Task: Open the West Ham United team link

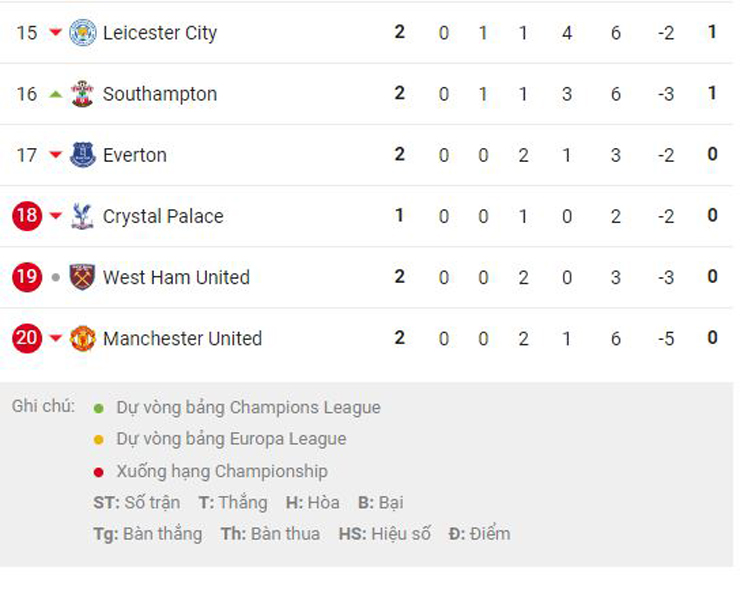Action: pyautogui.click(x=176, y=277)
